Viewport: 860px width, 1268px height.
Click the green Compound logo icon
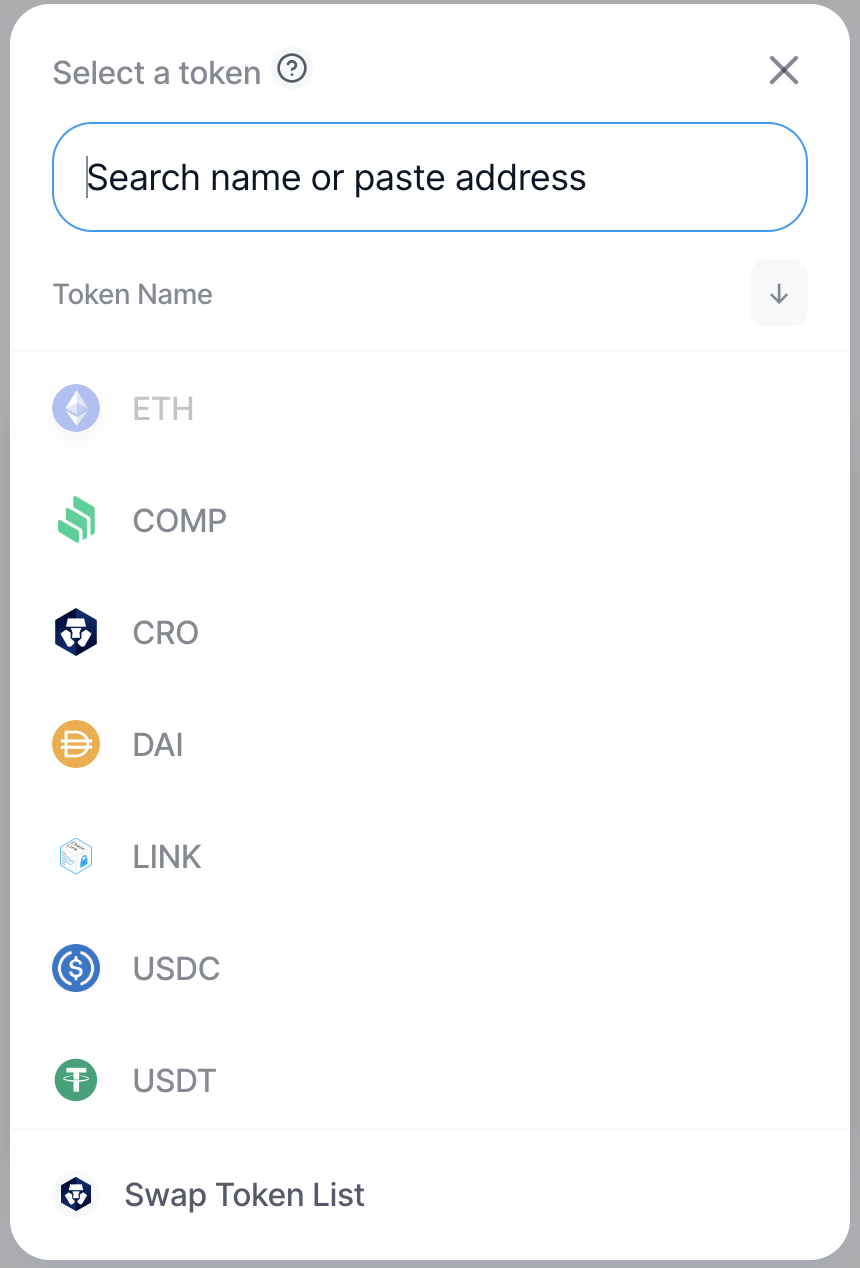pos(76,520)
